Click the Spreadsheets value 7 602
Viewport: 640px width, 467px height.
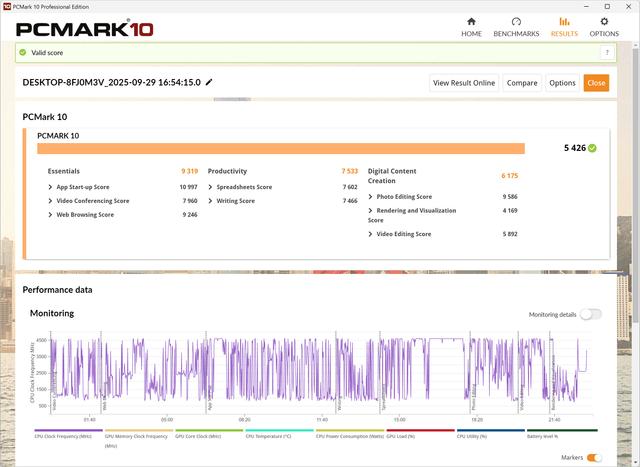click(350, 187)
